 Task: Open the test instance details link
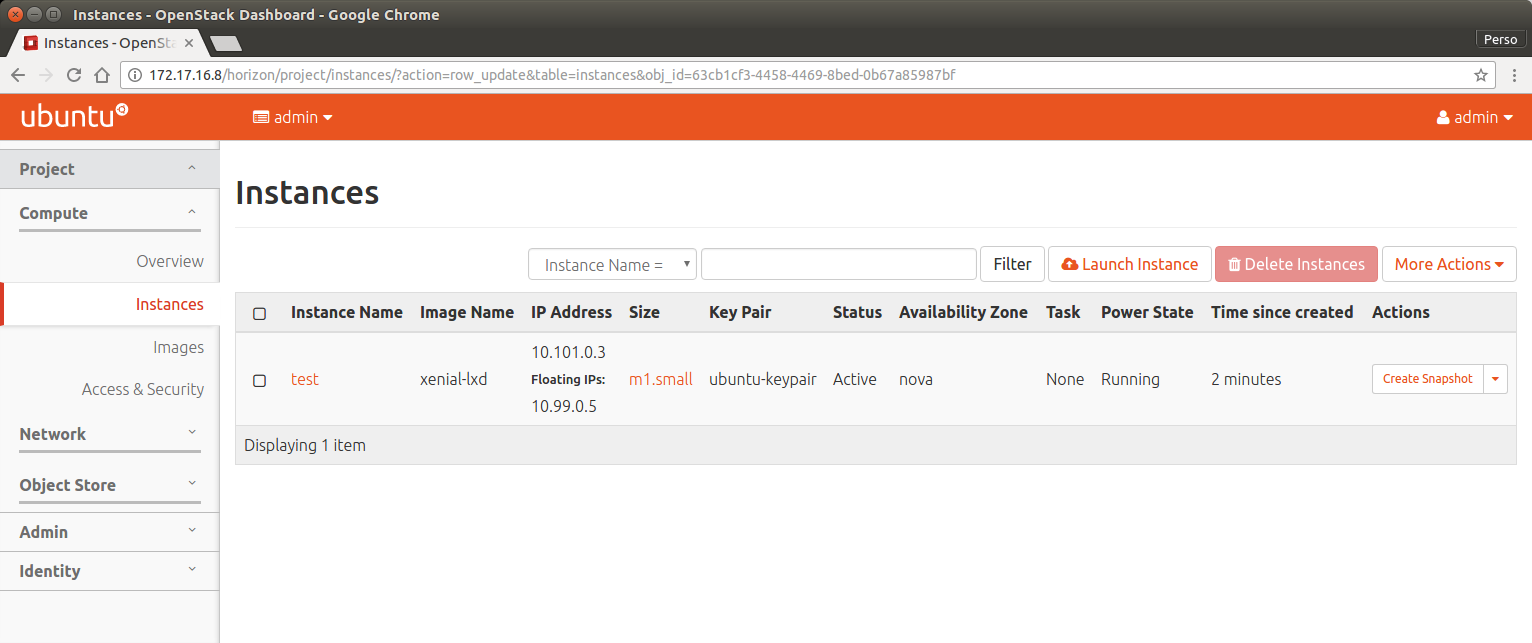pos(305,379)
